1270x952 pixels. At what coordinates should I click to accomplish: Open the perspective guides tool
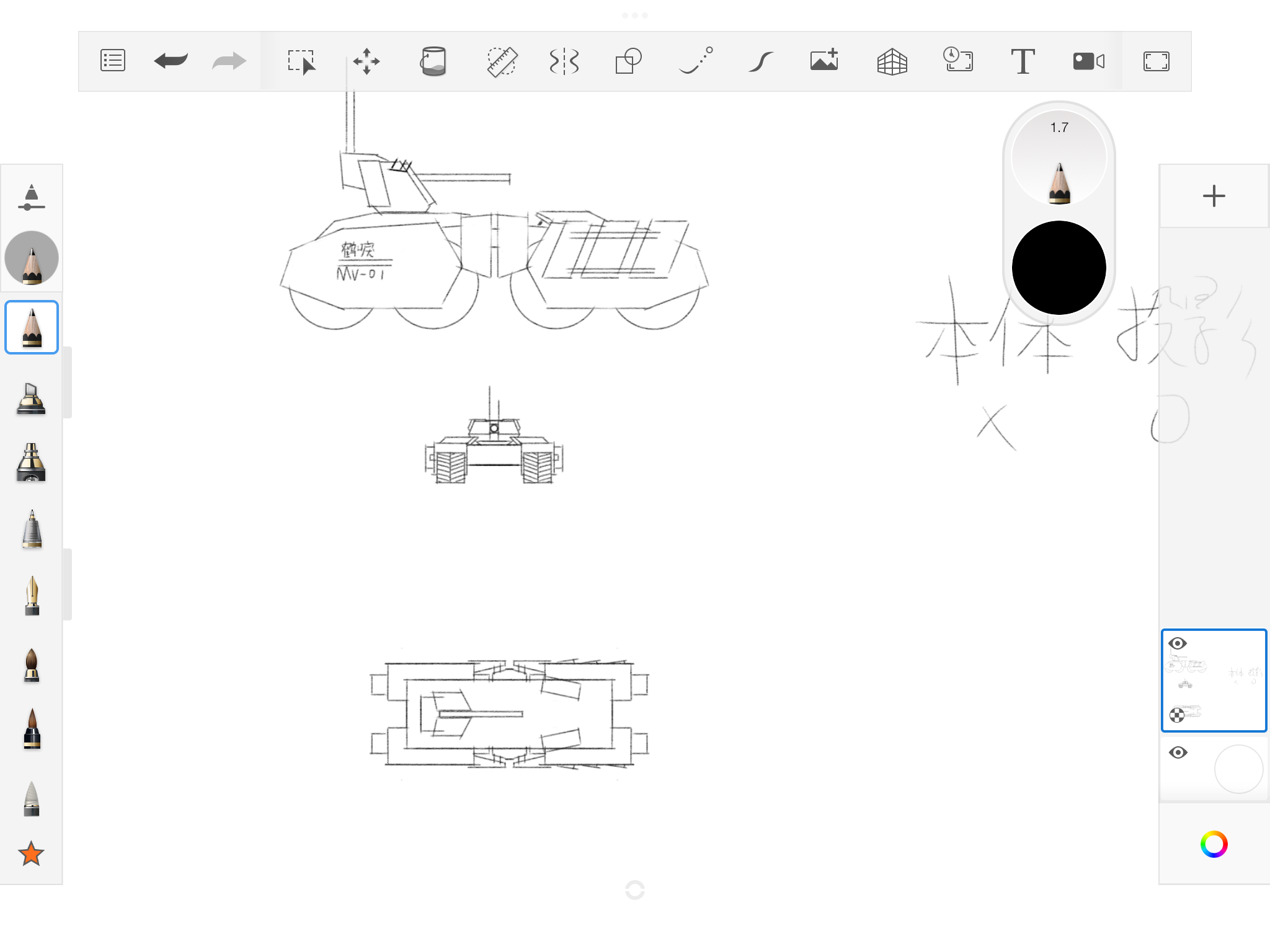pyautogui.click(x=892, y=61)
